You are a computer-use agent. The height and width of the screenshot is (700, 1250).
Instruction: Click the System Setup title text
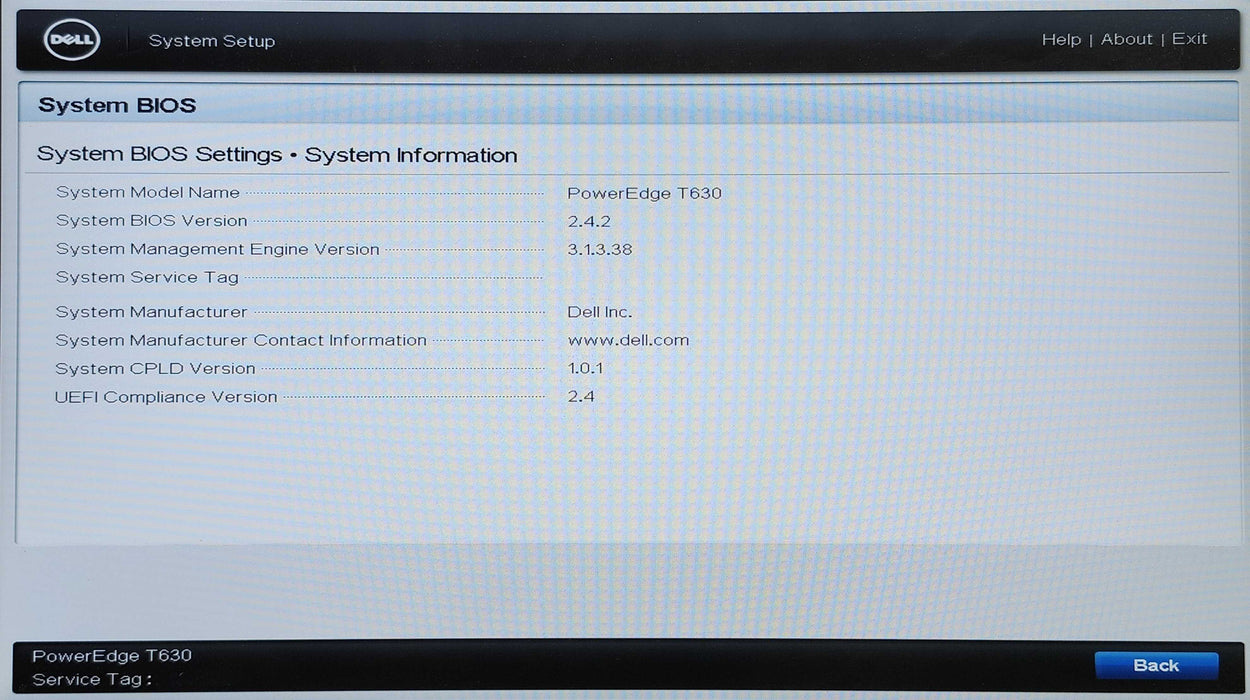point(212,41)
